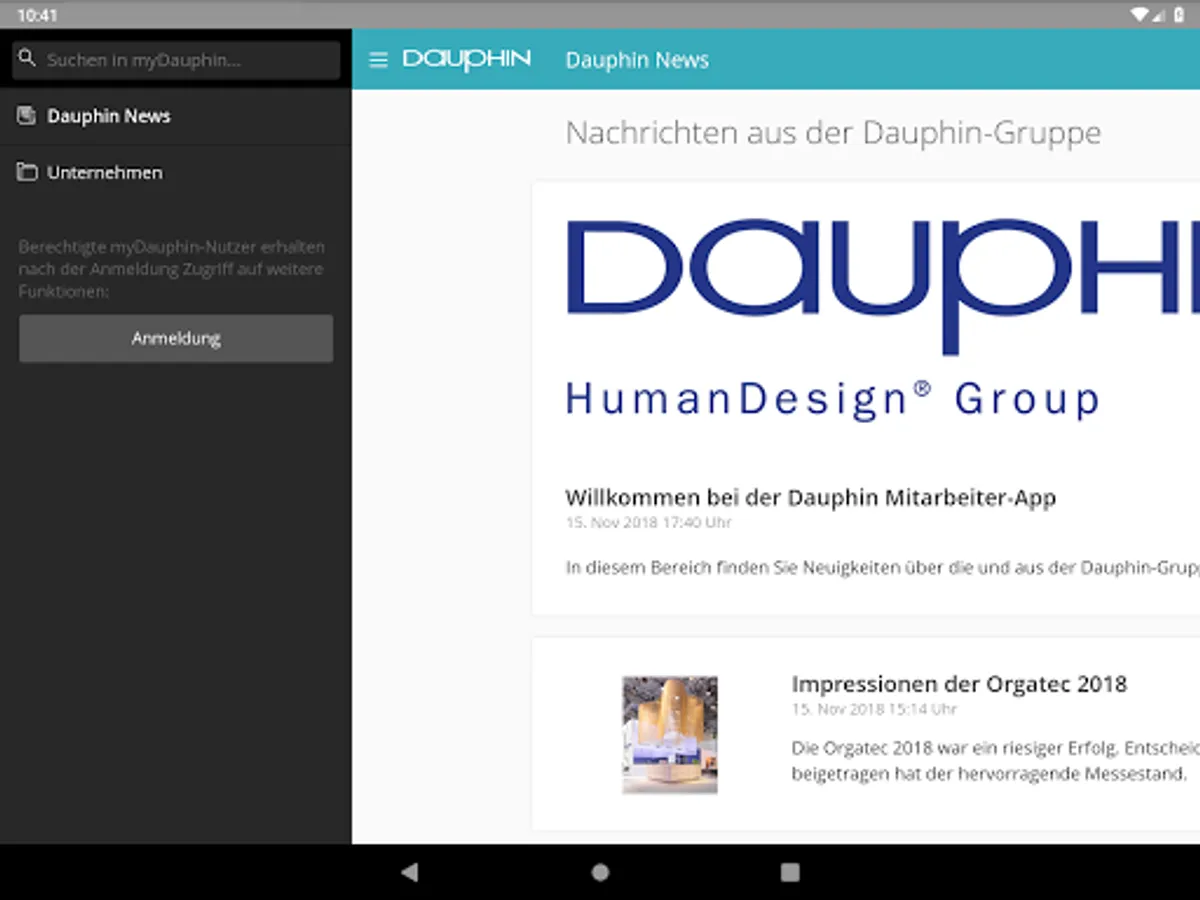1200x900 pixels.
Task: Open the hamburger menu icon
Action: (378, 60)
